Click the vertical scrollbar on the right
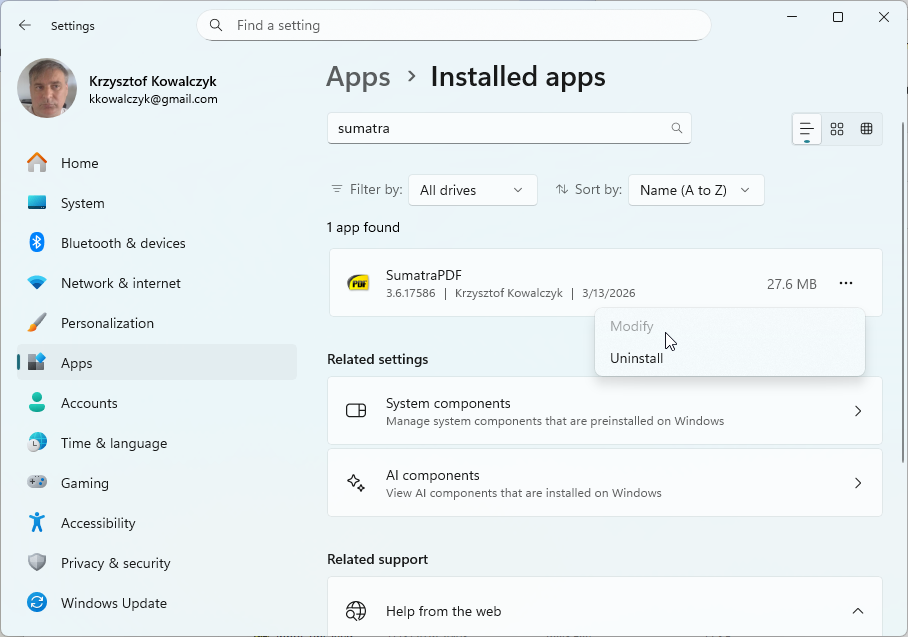Screen dimensions: 908x637 (x=903, y=292)
